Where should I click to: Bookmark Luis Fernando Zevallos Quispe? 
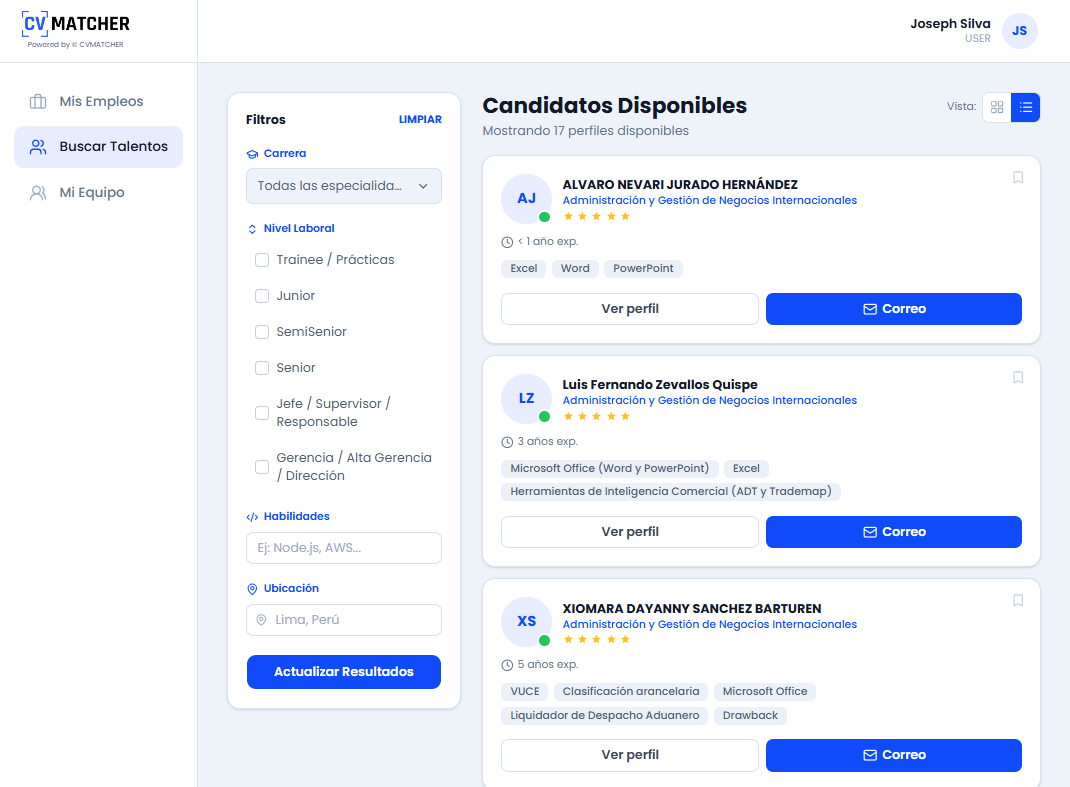point(1017,377)
